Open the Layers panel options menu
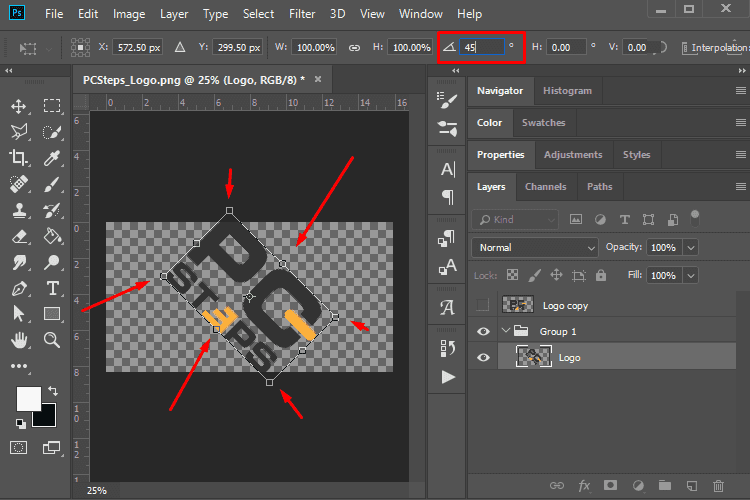Image resolution: width=750 pixels, height=500 pixels. coord(740,187)
